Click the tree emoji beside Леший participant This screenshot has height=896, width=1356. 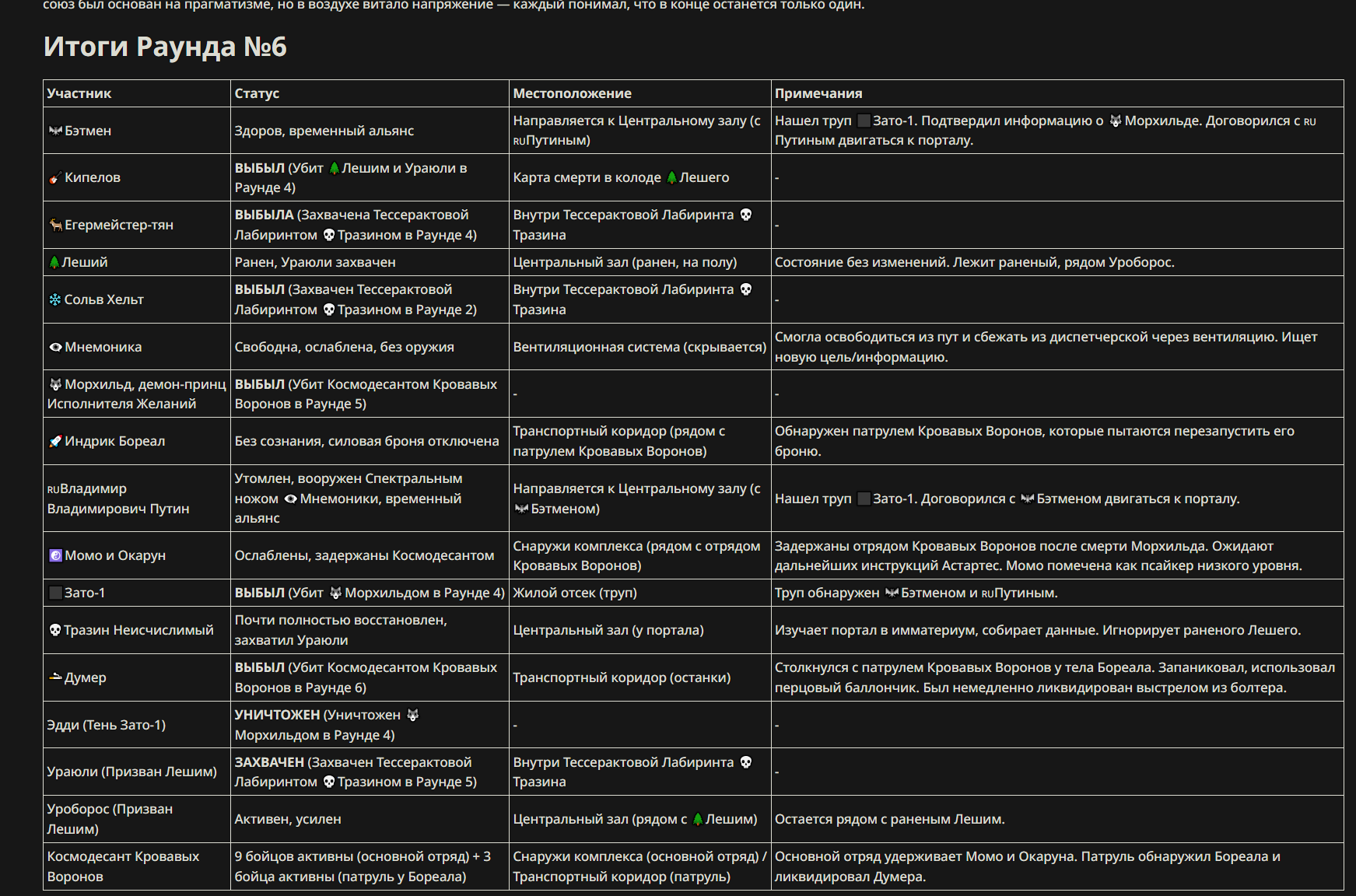pos(54,262)
